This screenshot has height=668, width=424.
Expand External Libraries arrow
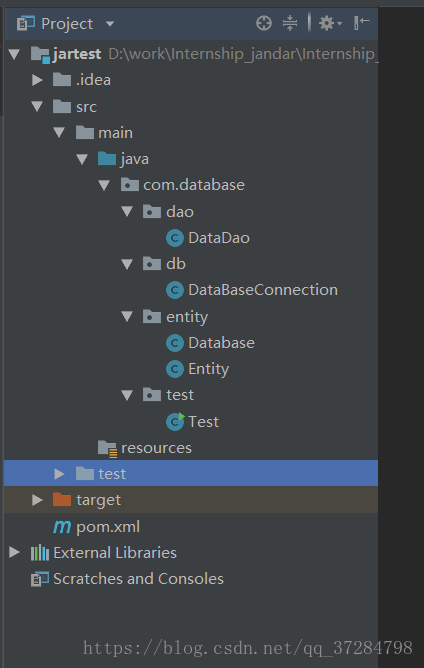coord(14,553)
